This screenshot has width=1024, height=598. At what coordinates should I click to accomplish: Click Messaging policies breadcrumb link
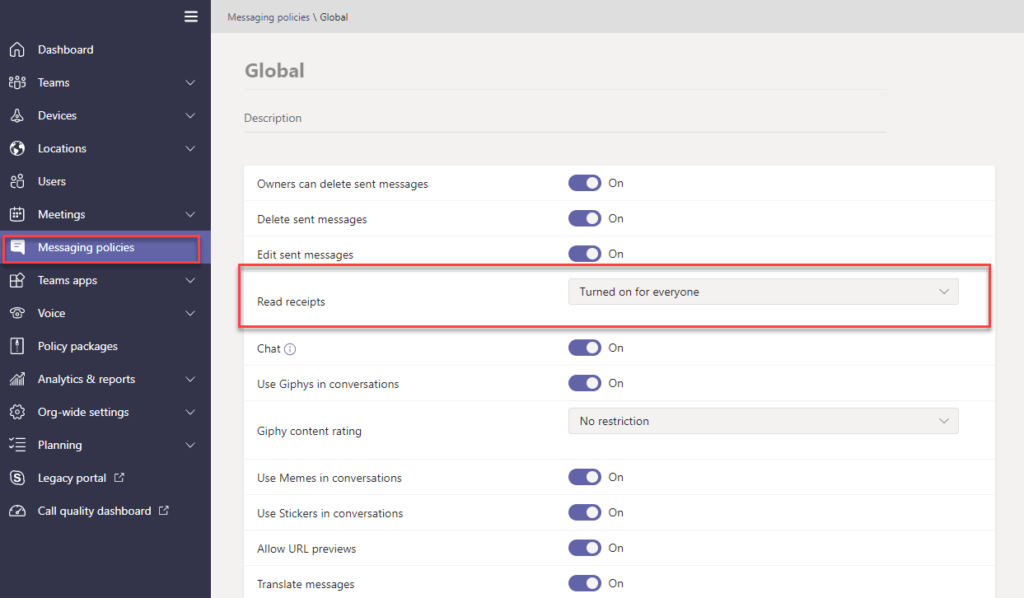coord(269,17)
